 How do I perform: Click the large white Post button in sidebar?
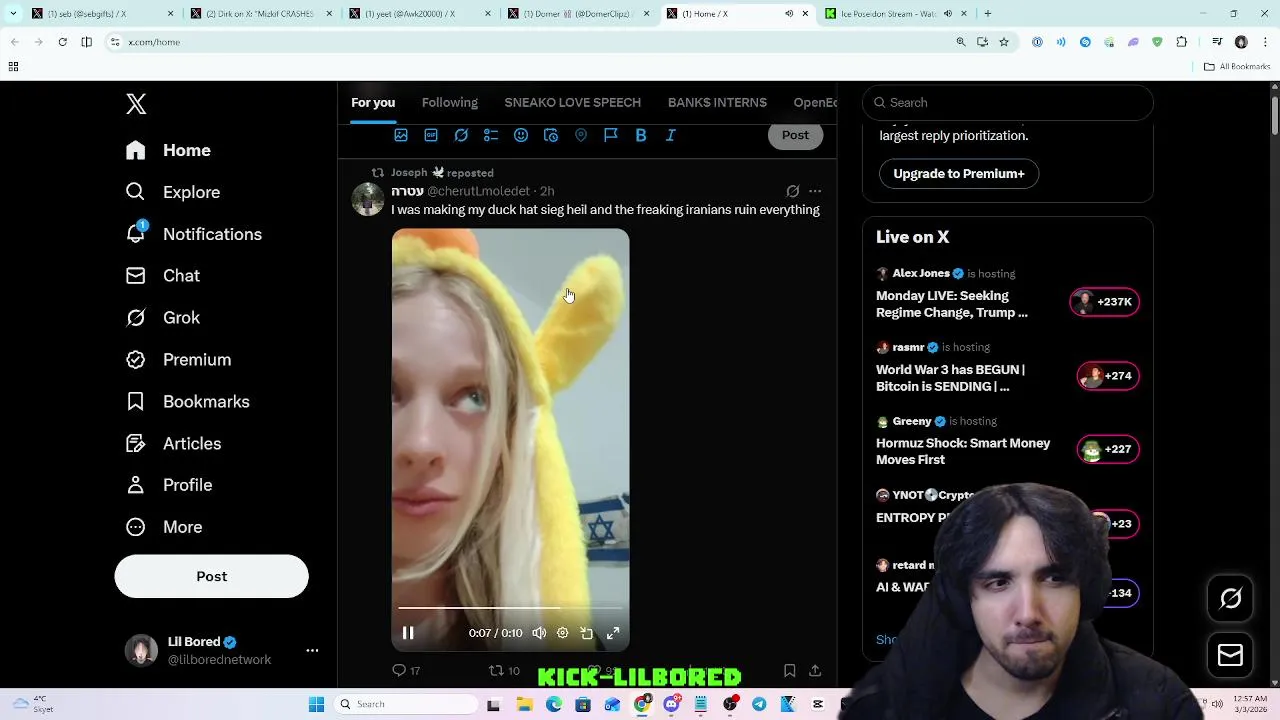(211, 576)
